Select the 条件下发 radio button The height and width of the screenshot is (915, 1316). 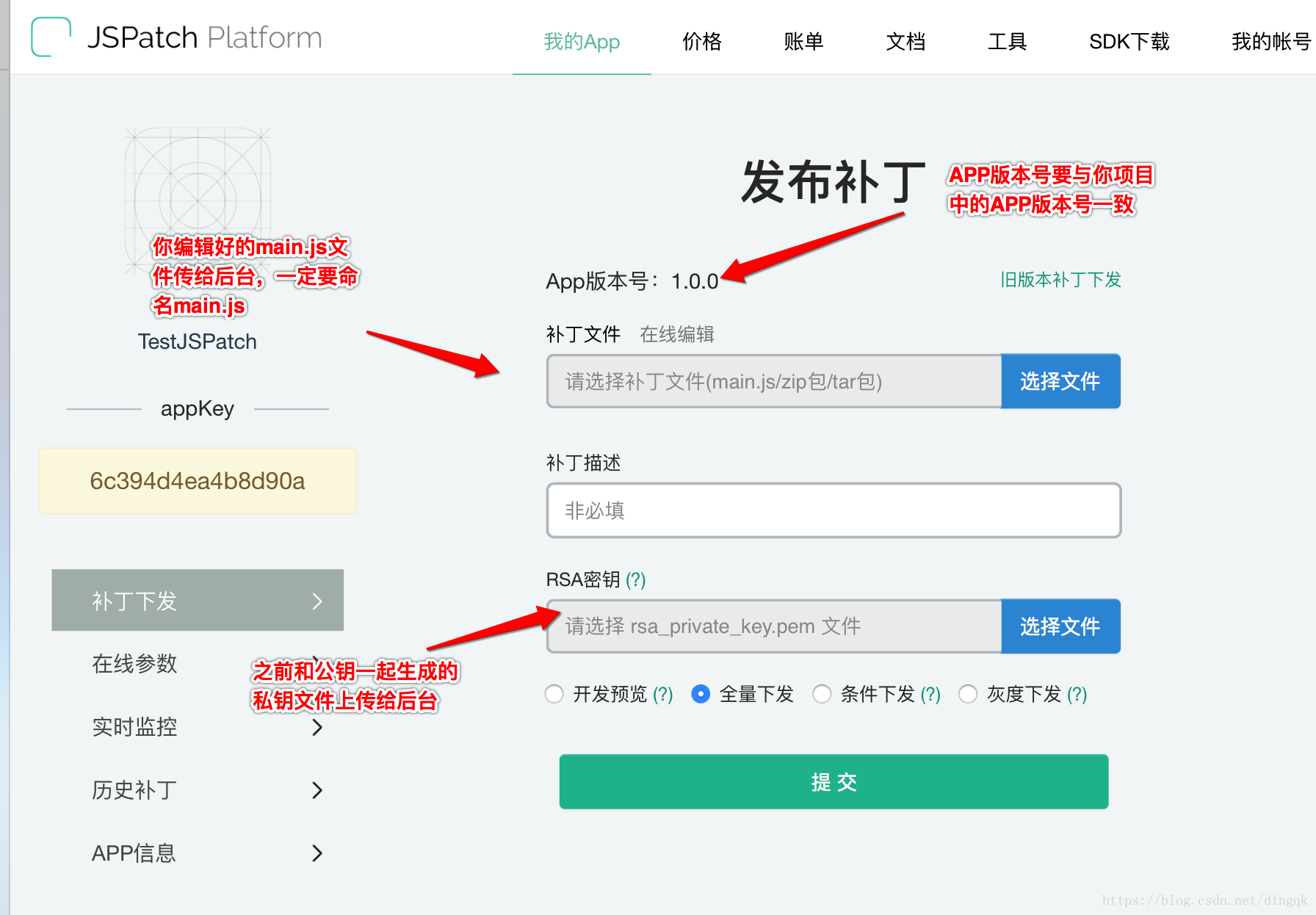pyautogui.click(x=822, y=694)
